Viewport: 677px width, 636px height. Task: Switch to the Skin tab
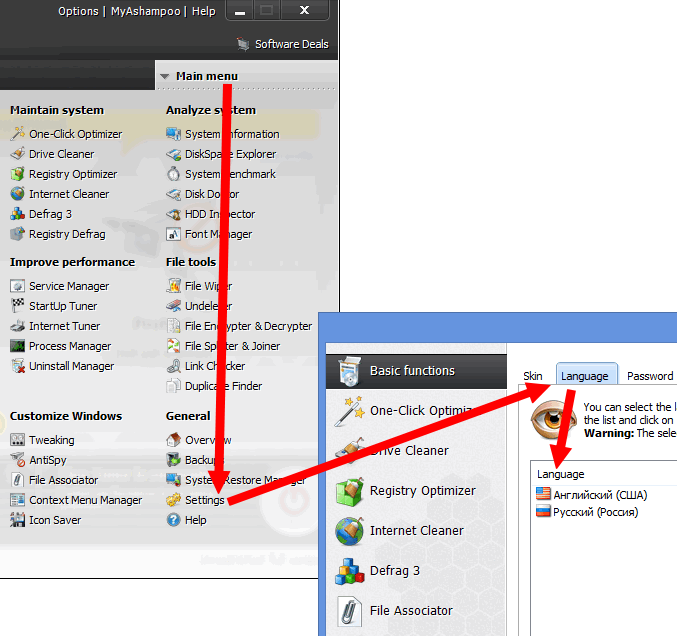pyautogui.click(x=533, y=376)
